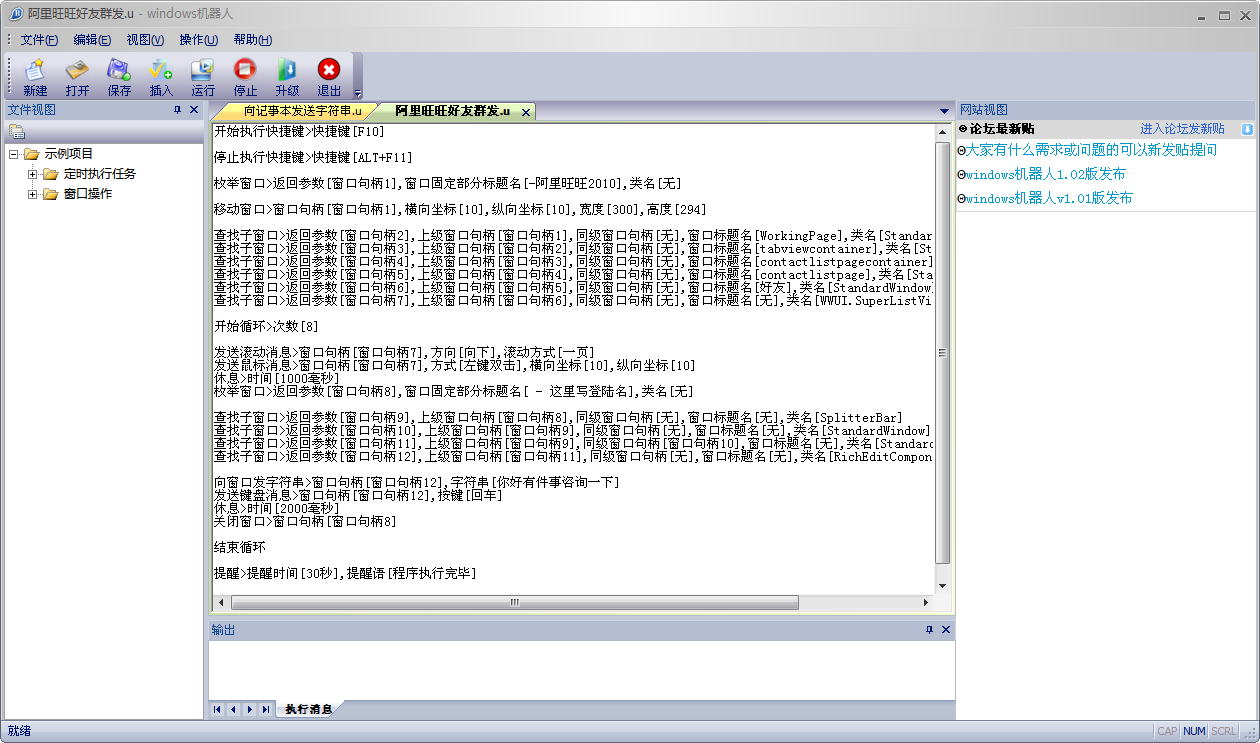Expand the 定时执行任务 tree node
This screenshot has width=1260, height=743.
point(33,174)
